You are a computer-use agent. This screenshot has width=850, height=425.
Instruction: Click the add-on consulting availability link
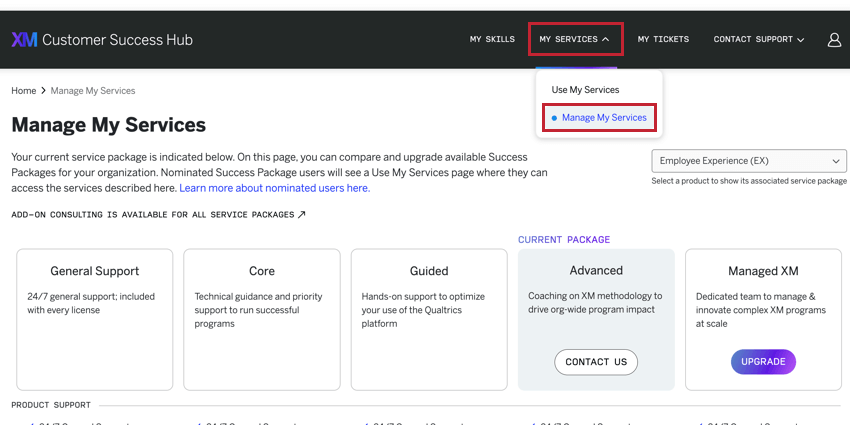tap(153, 215)
